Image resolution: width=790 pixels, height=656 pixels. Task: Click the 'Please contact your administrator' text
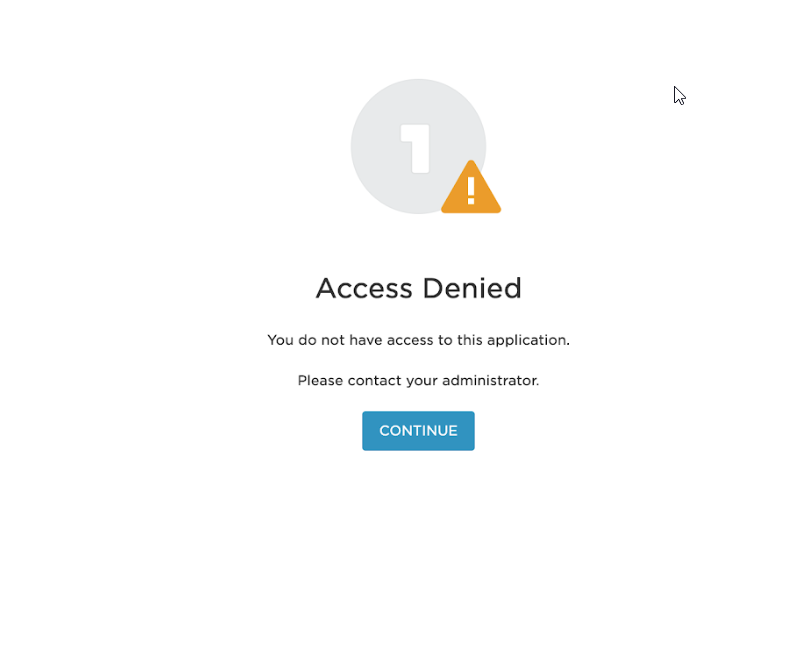(418, 380)
